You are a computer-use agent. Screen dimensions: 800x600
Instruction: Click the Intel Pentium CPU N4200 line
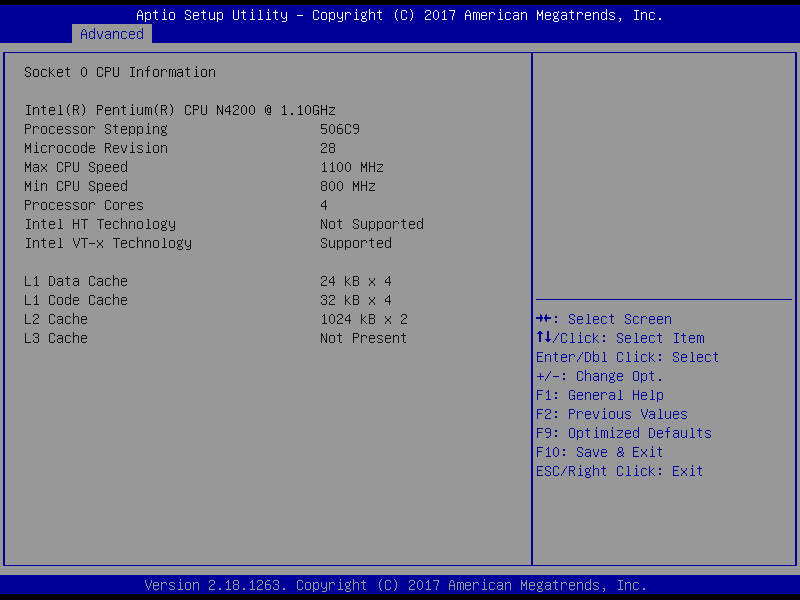click(193, 110)
